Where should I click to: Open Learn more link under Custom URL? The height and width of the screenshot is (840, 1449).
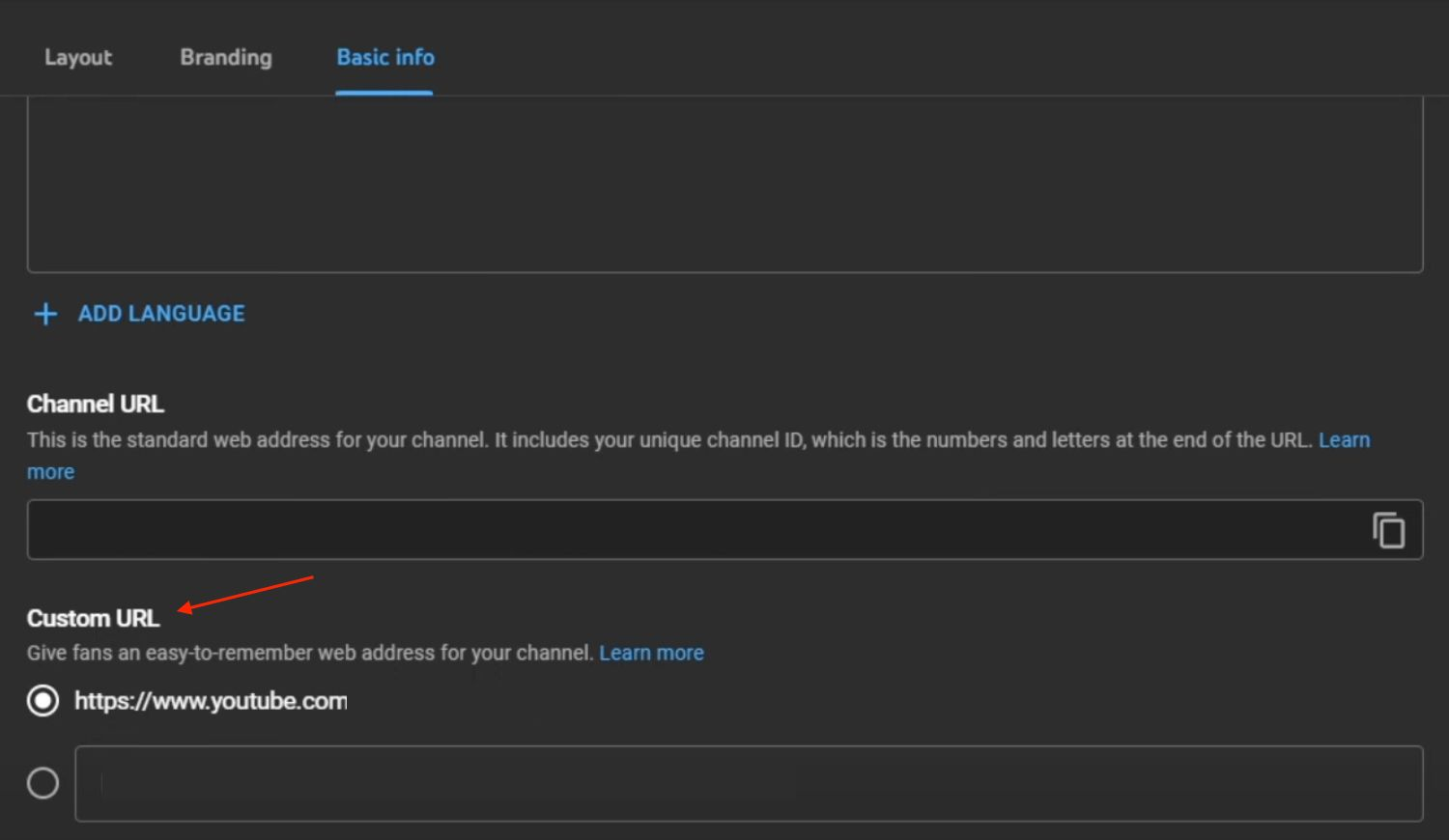651,654
